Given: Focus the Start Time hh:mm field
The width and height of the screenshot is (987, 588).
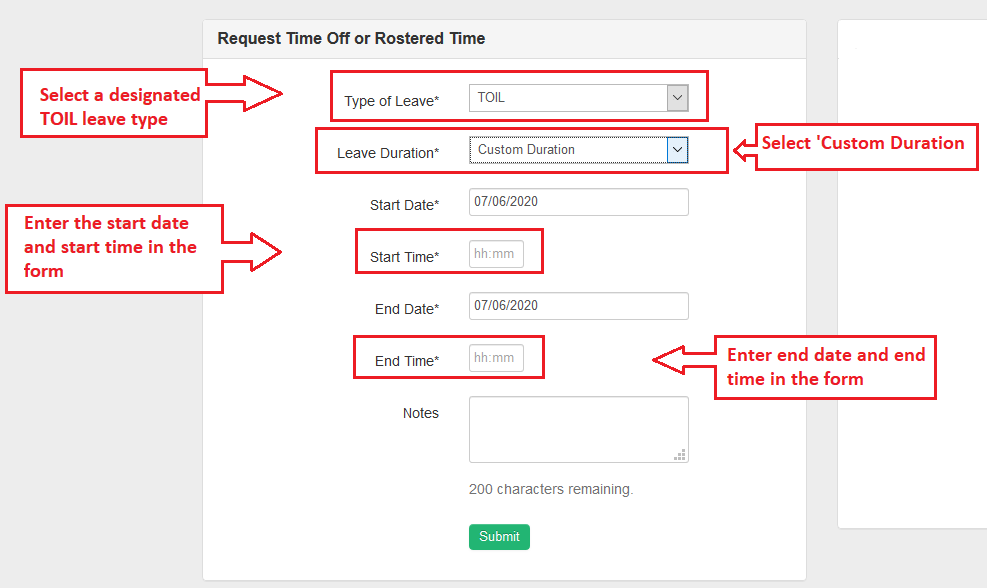Looking at the screenshot, I should pos(496,254).
